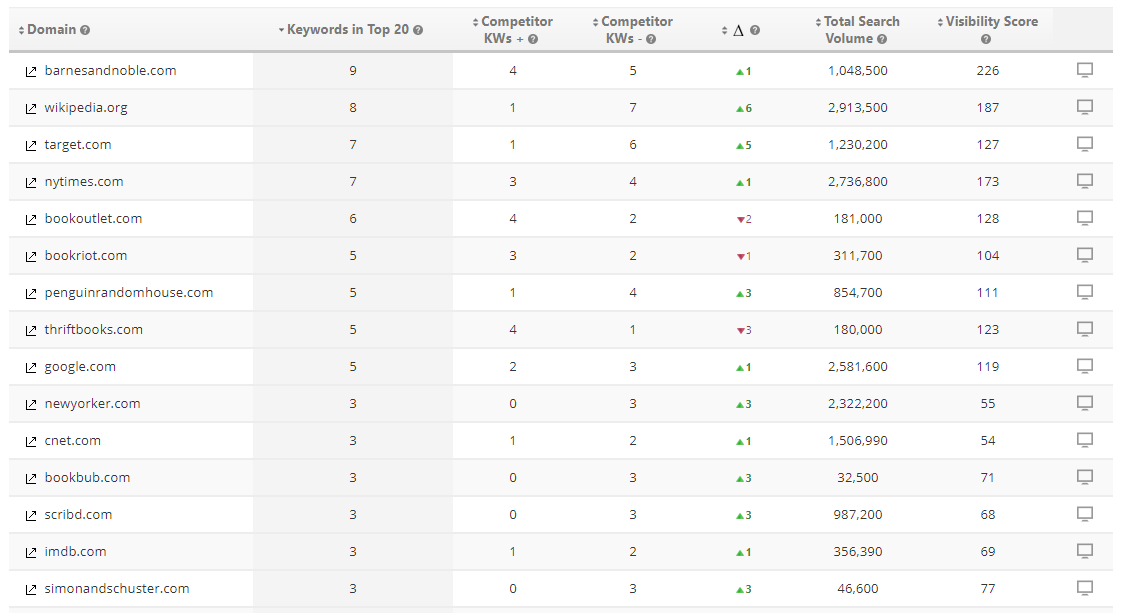The width and height of the screenshot is (1121, 613).
Task: Click monitor icon in thriftbooks.com row
Action: point(1085,329)
